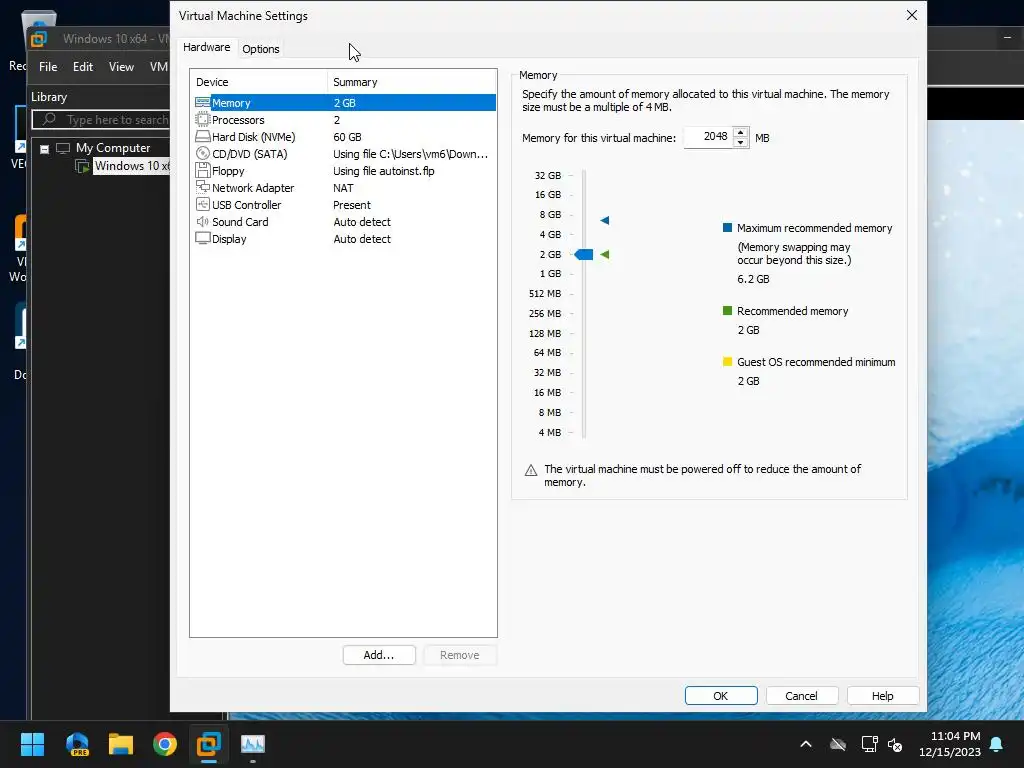1024x768 pixels.
Task: Click the OK button
Action: point(721,696)
